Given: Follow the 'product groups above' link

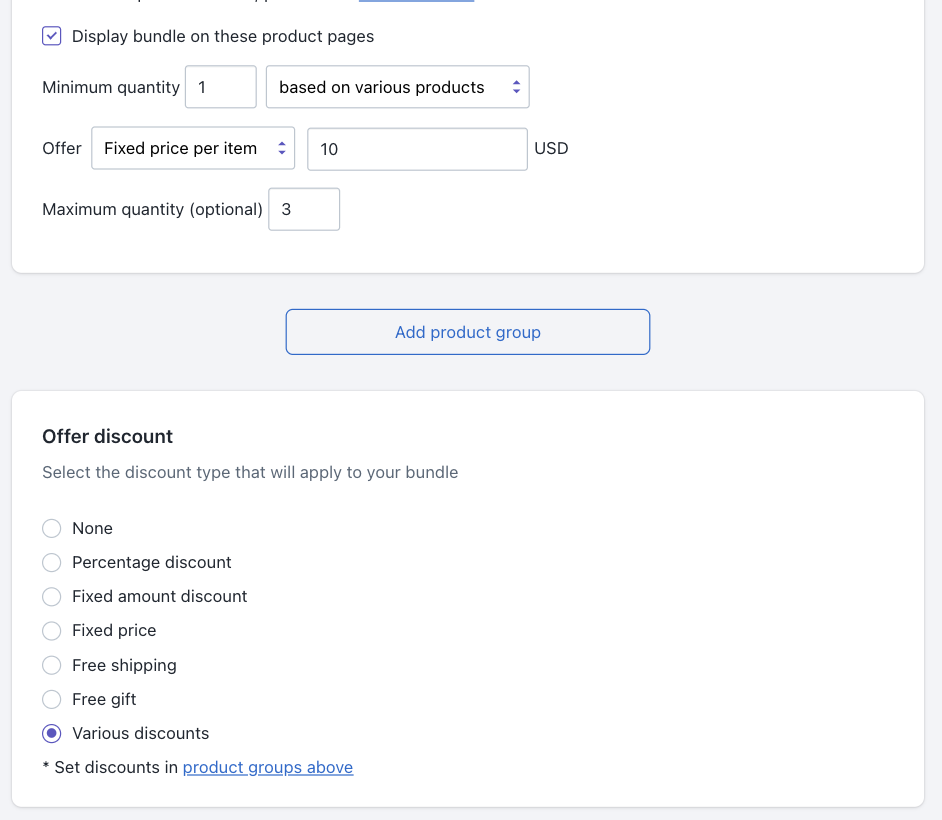Looking at the screenshot, I should (x=268, y=768).
